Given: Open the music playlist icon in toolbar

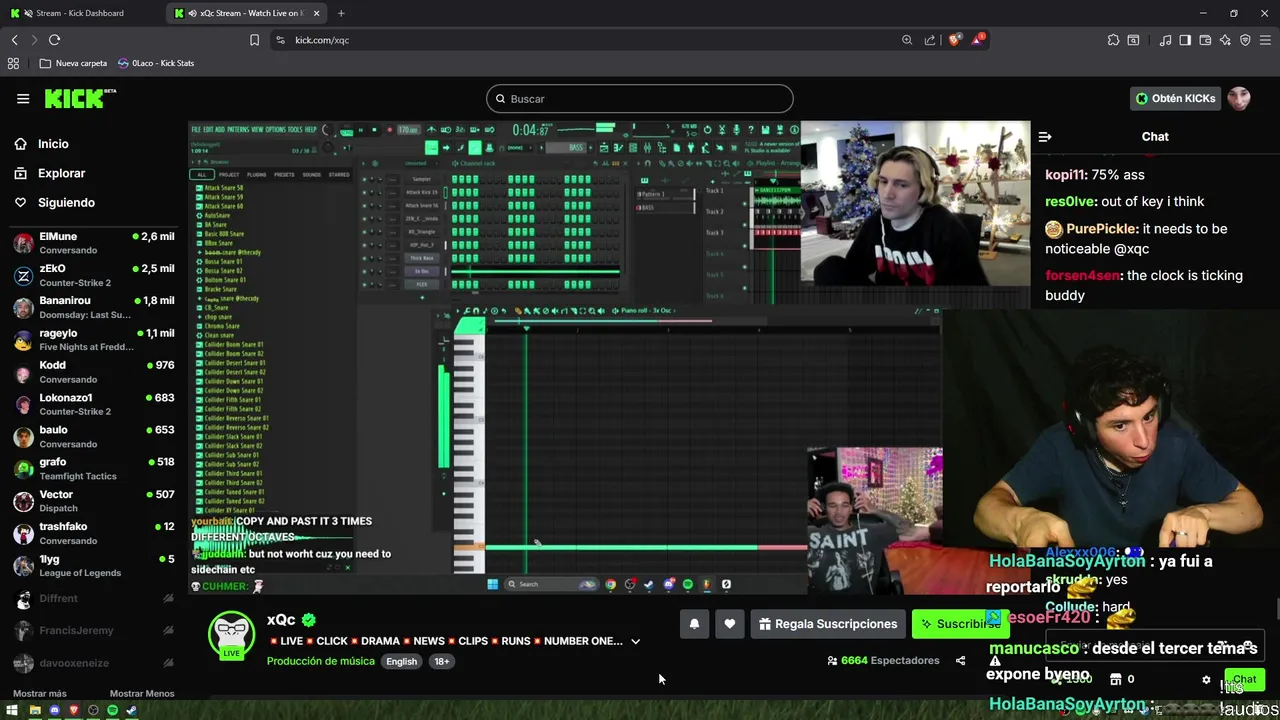Looking at the screenshot, I should [1165, 40].
